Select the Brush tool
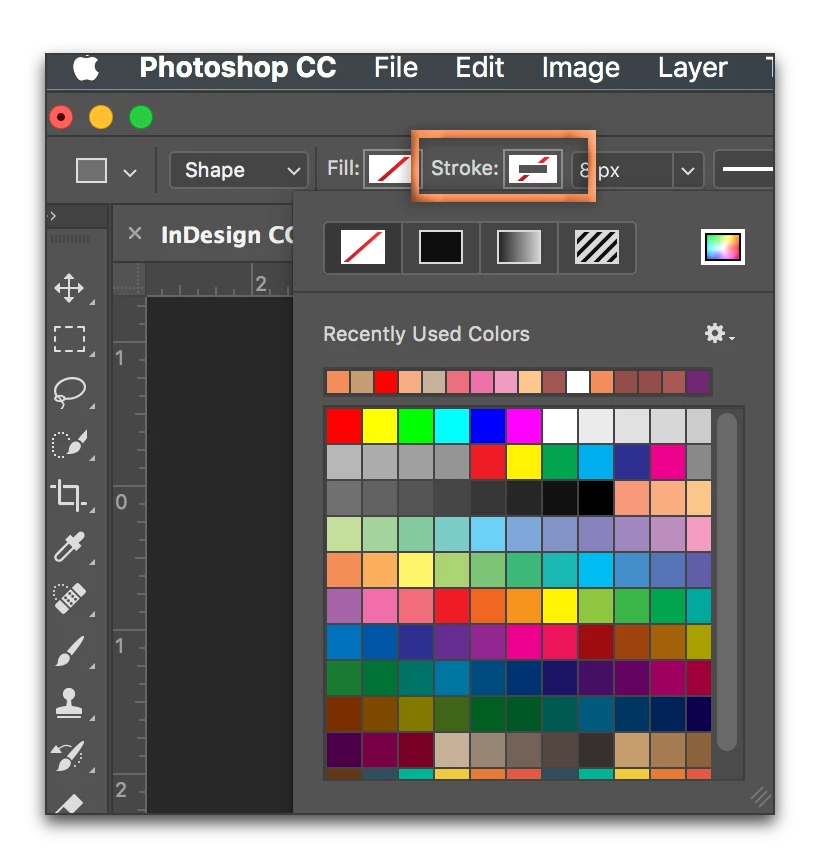 click(x=70, y=651)
